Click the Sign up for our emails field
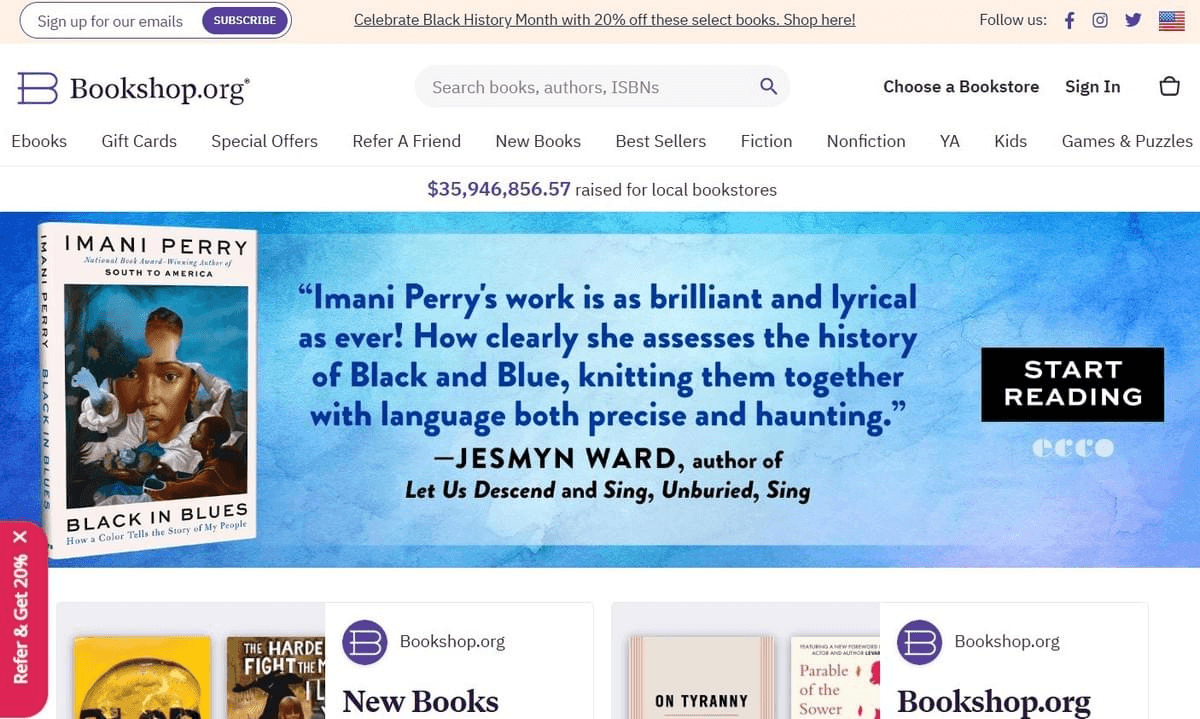The width and height of the screenshot is (1200, 719). click(x=111, y=20)
